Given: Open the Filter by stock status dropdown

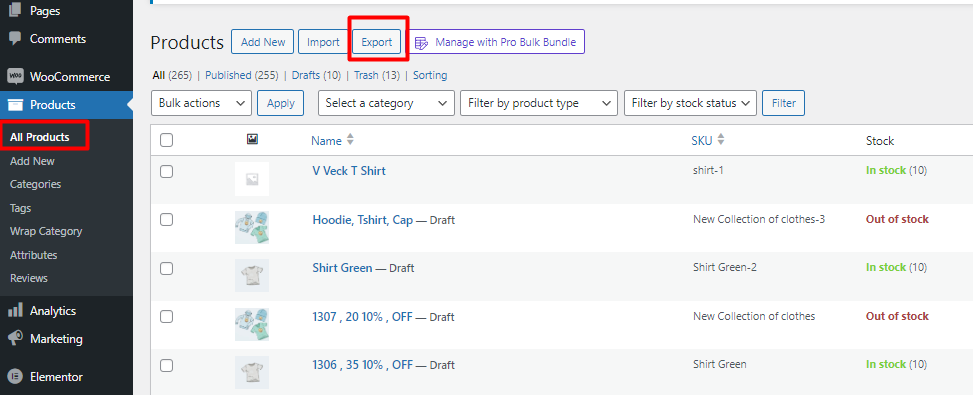Looking at the screenshot, I should [690, 103].
